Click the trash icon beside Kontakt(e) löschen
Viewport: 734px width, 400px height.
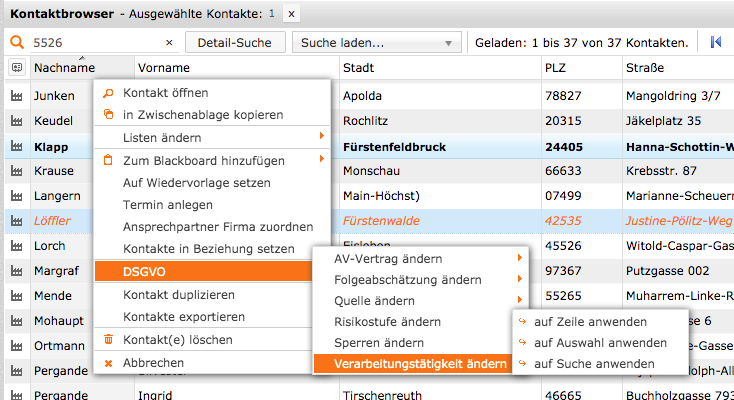pyautogui.click(x=108, y=339)
